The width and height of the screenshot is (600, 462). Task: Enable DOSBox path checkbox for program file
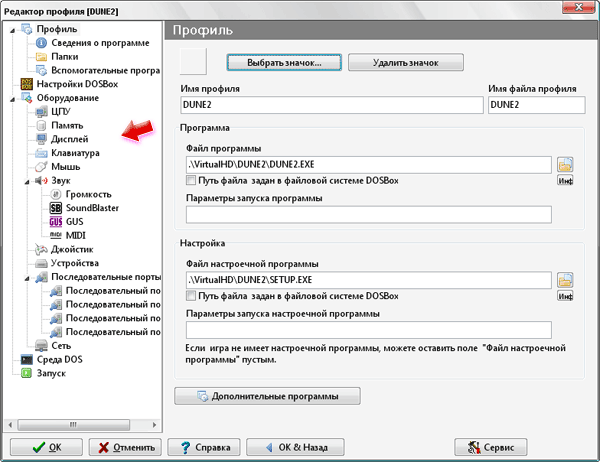point(191,181)
